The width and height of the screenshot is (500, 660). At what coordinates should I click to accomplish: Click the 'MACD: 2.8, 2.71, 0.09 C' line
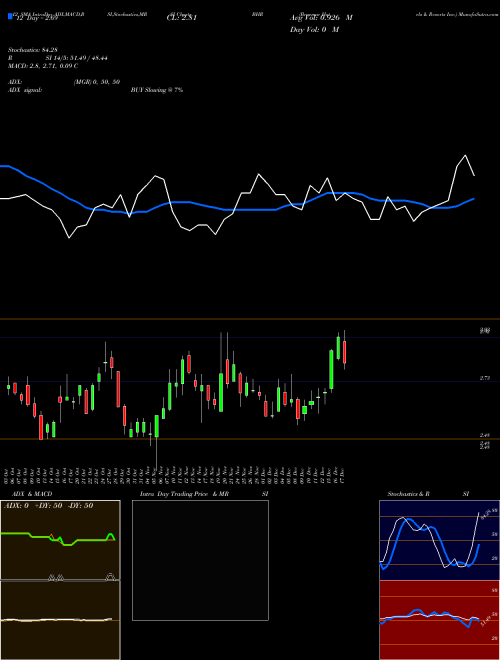click(x=43, y=66)
